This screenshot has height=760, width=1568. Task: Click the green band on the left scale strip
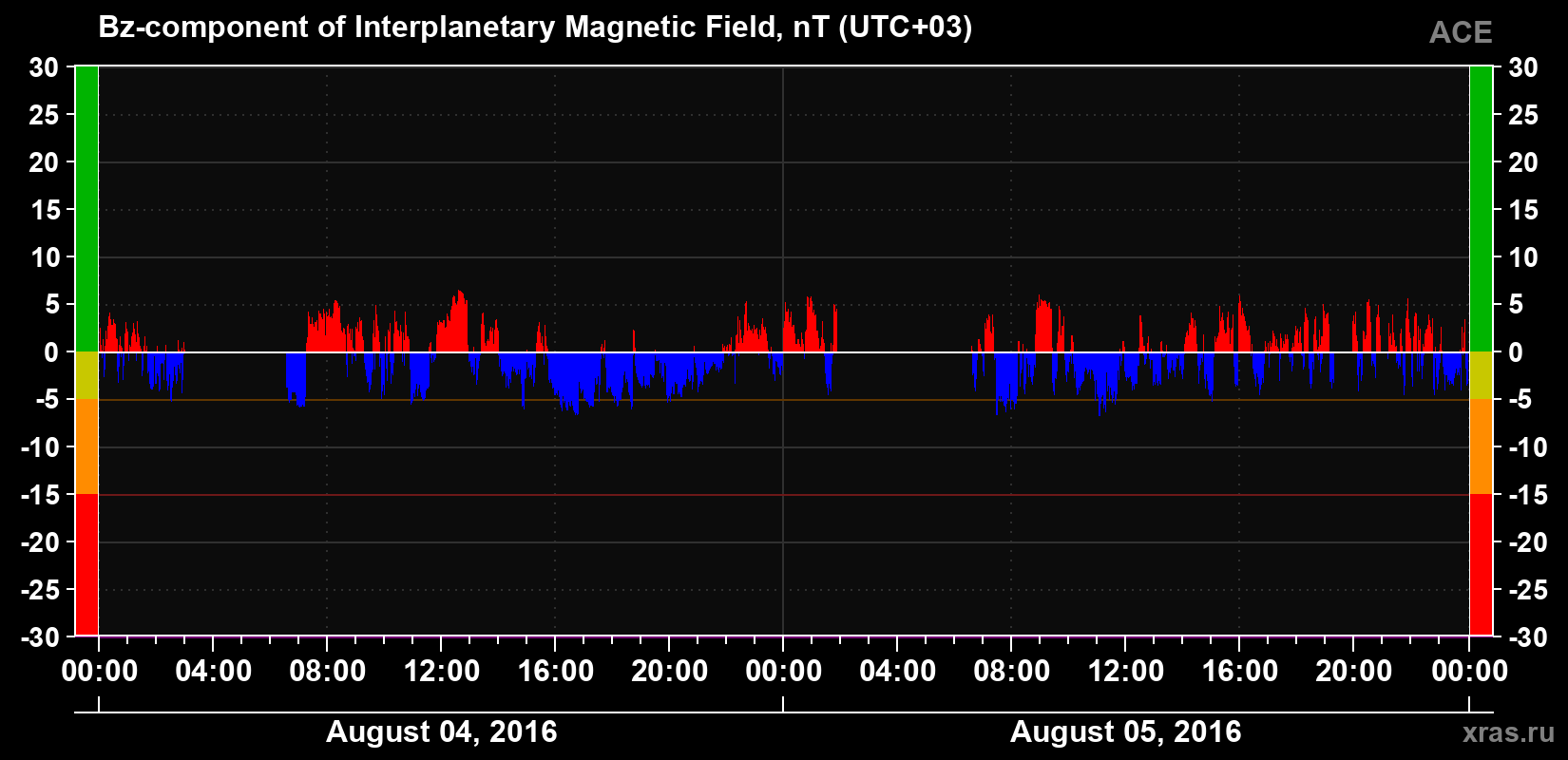coord(86,209)
